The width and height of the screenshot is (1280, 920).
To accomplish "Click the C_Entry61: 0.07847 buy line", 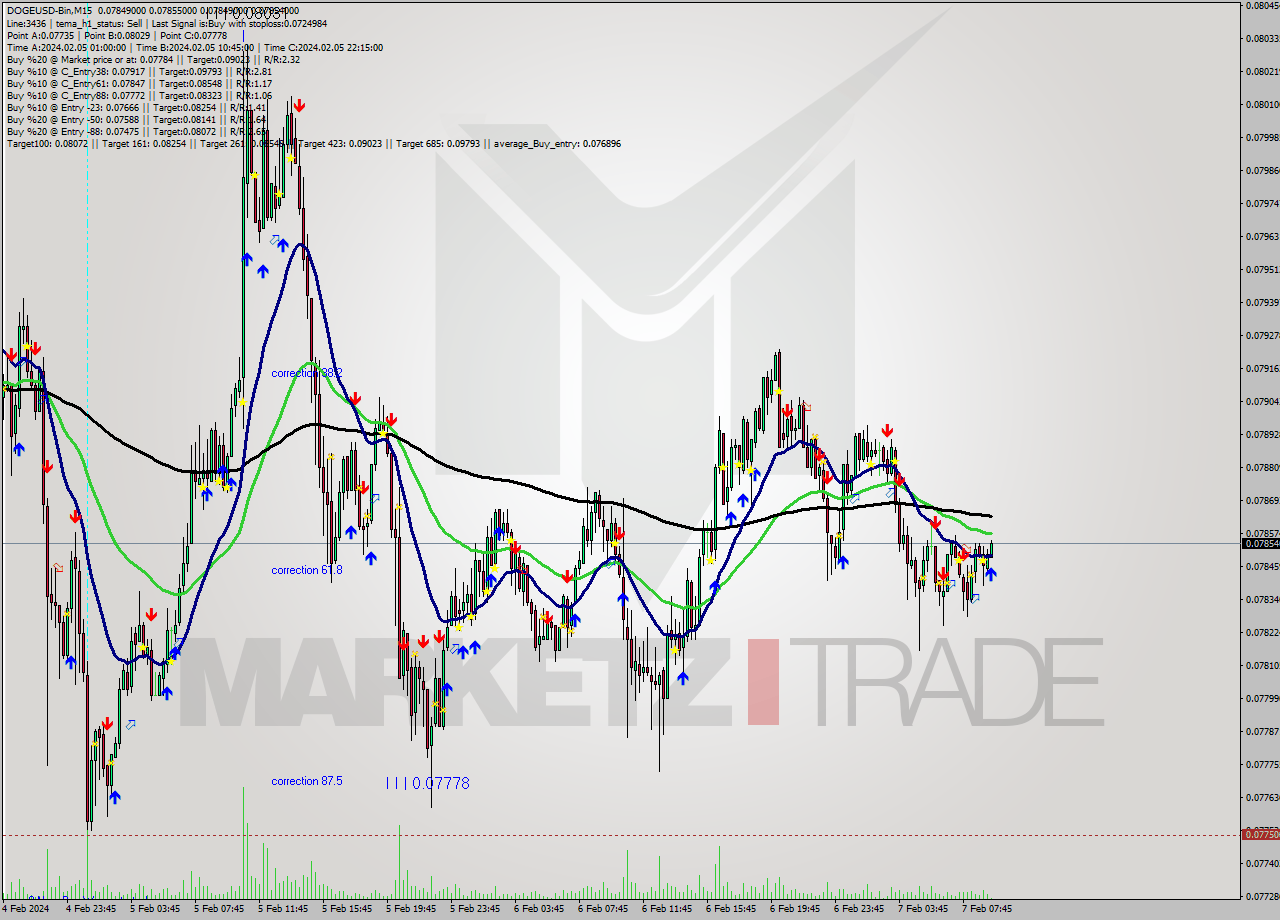I will pyautogui.click(x=139, y=83).
